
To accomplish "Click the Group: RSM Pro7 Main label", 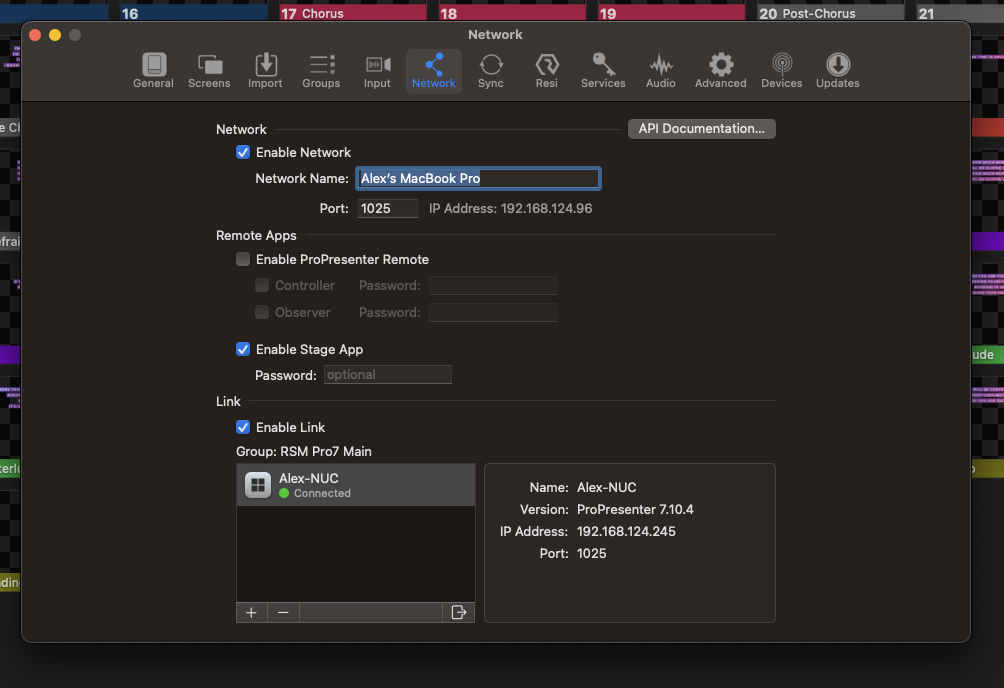I will point(304,452).
